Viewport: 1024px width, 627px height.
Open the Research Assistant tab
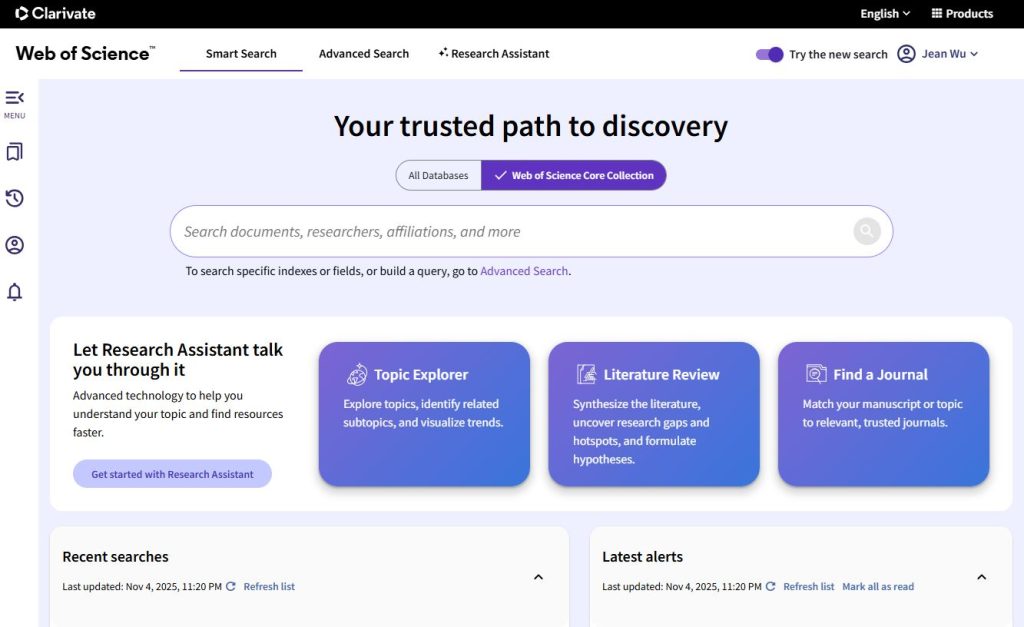(x=494, y=54)
